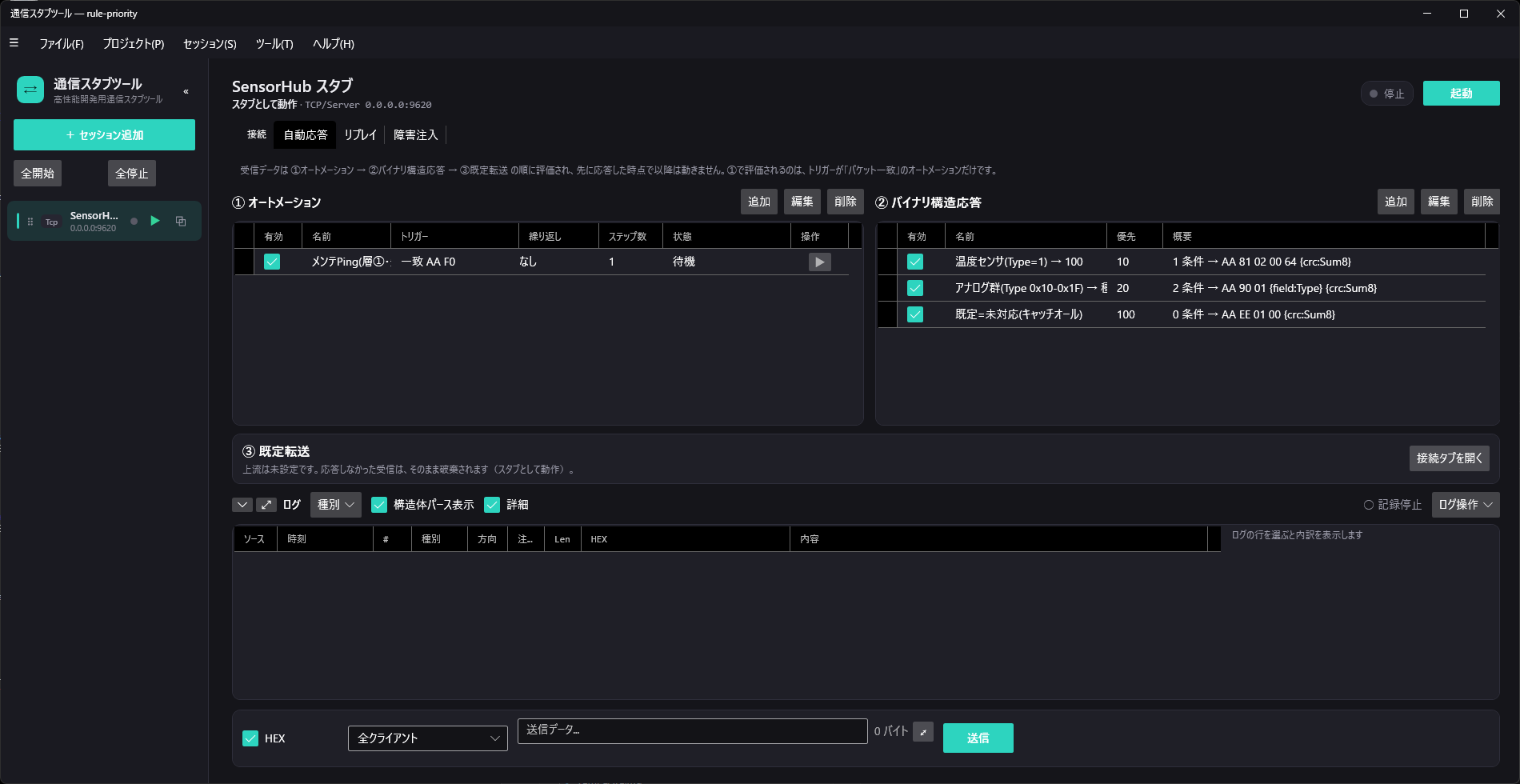Click the 優先 column header

[1135, 237]
